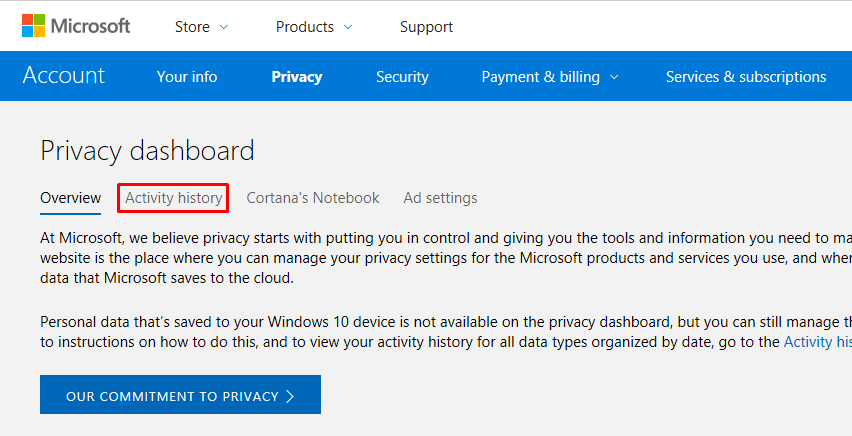Click the arrow icon on the commitment button
852x436 pixels.
290,396
